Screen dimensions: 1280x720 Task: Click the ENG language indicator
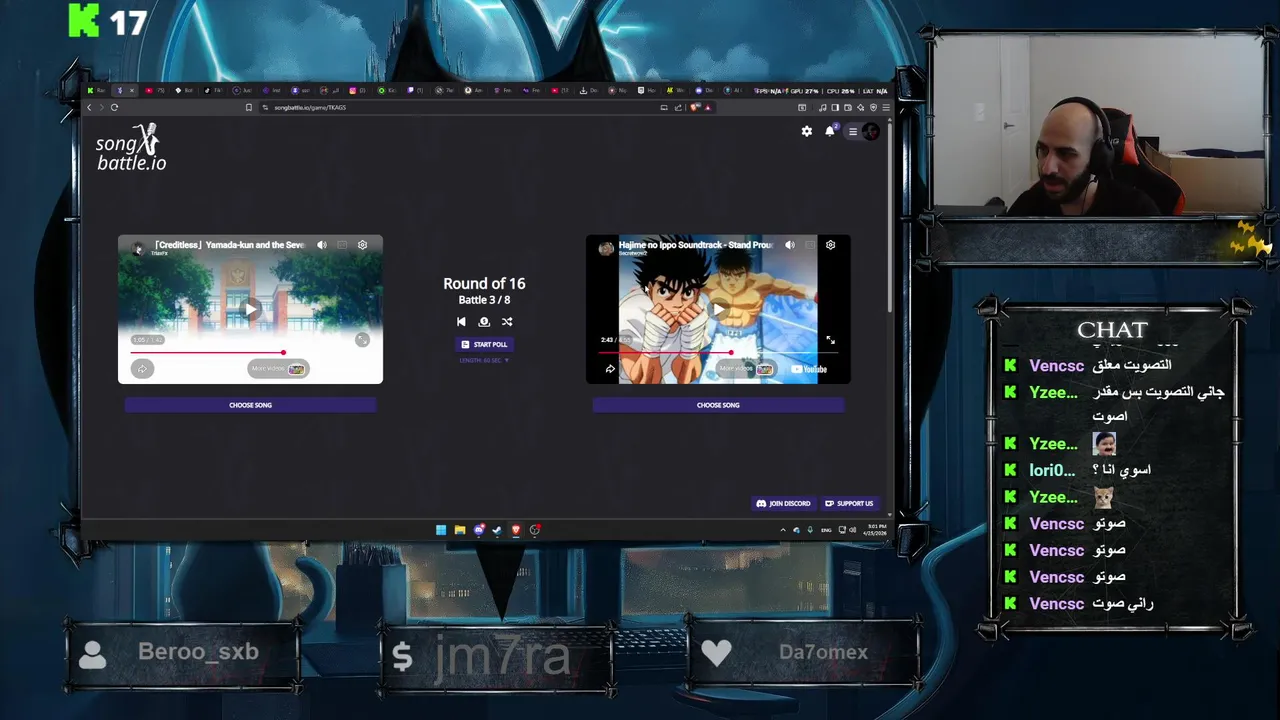pyautogui.click(x=826, y=530)
